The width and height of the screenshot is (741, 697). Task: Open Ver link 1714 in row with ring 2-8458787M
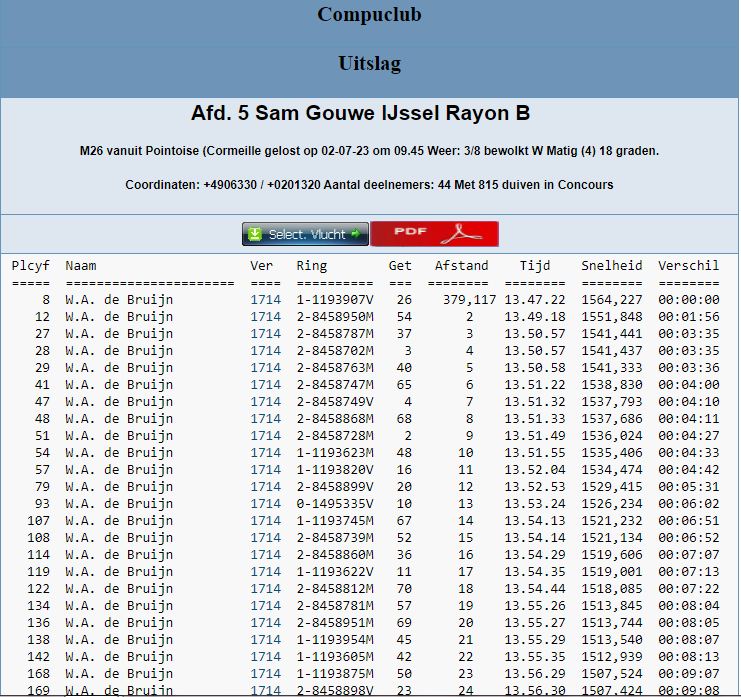[265, 334]
